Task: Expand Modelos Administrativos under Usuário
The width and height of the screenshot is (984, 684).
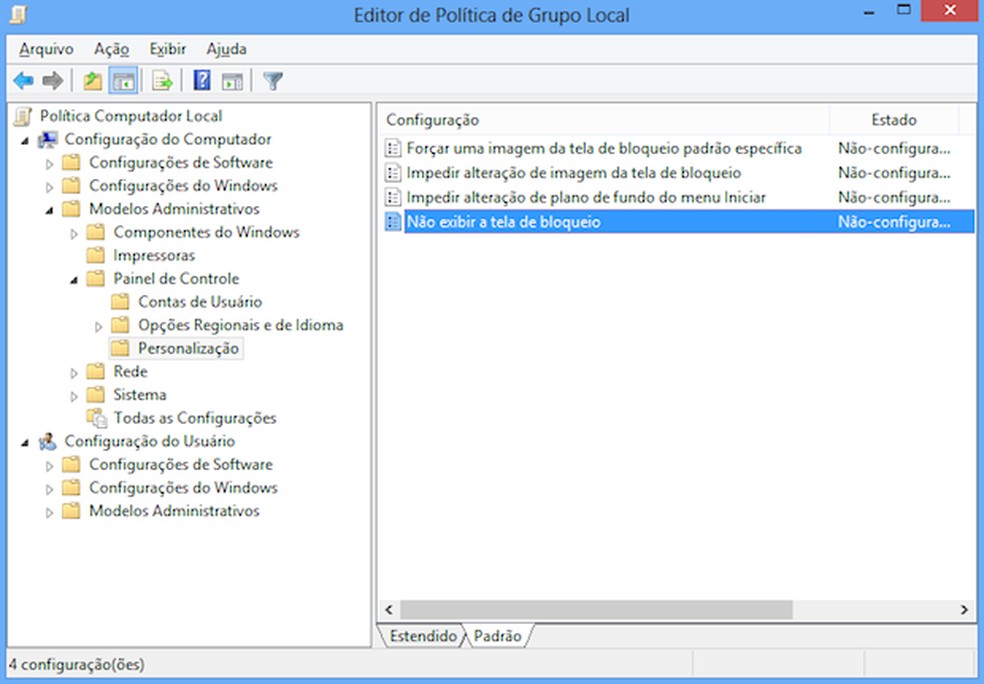Action: pyautogui.click(x=50, y=512)
